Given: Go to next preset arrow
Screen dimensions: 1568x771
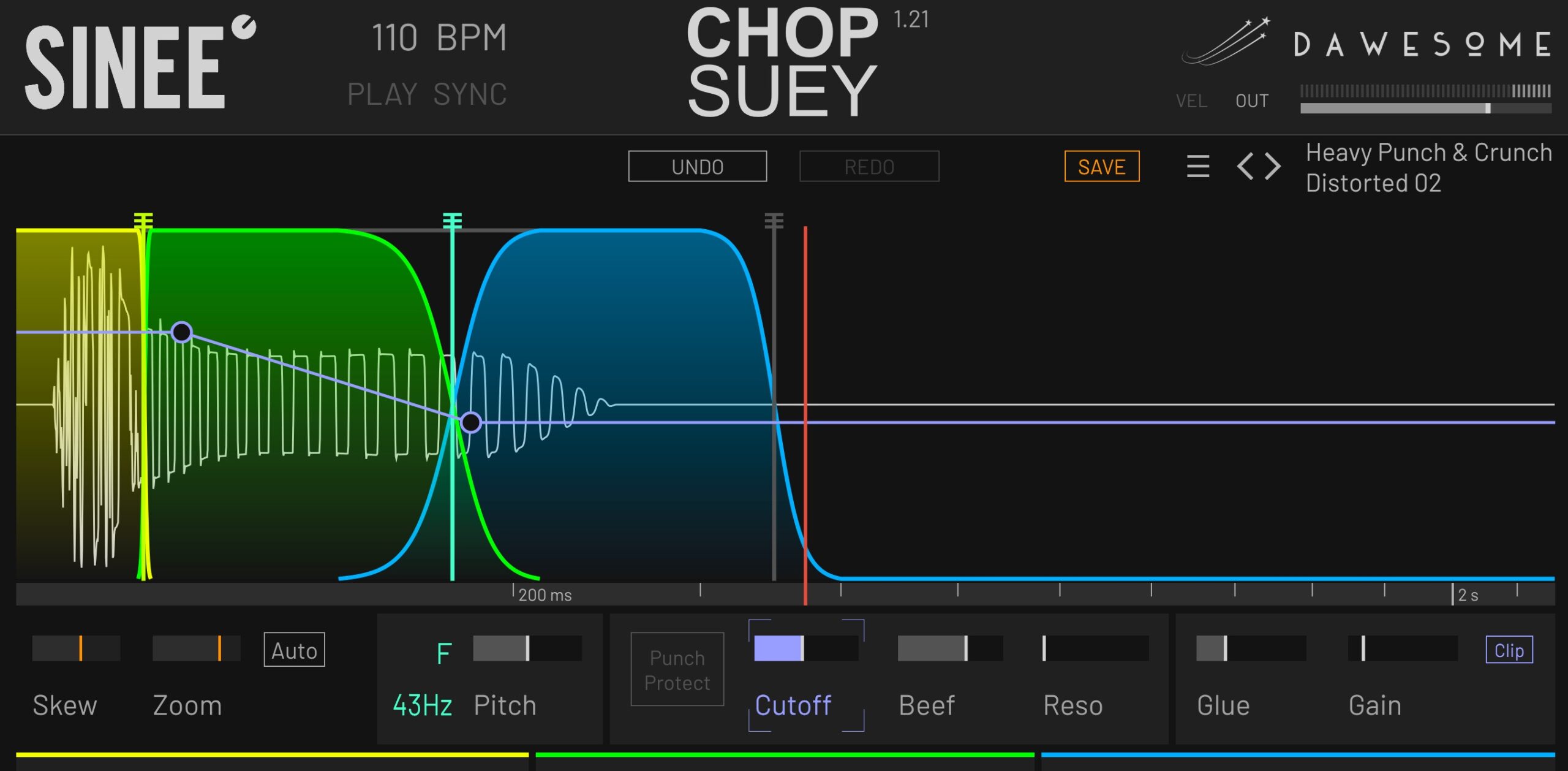Looking at the screenshot, I should click(x=1273, y=166).
